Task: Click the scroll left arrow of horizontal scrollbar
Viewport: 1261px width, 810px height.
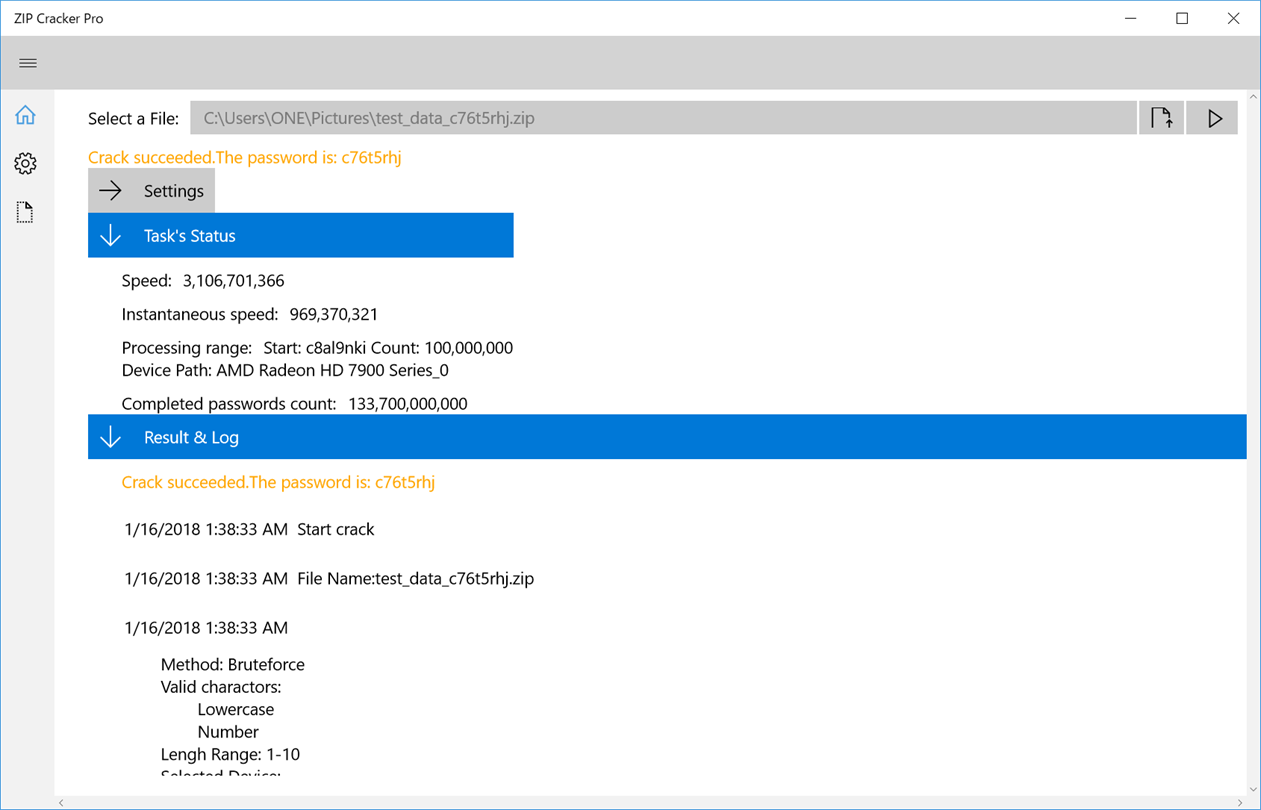Action: pyautogui.click(x=62, y=802)
